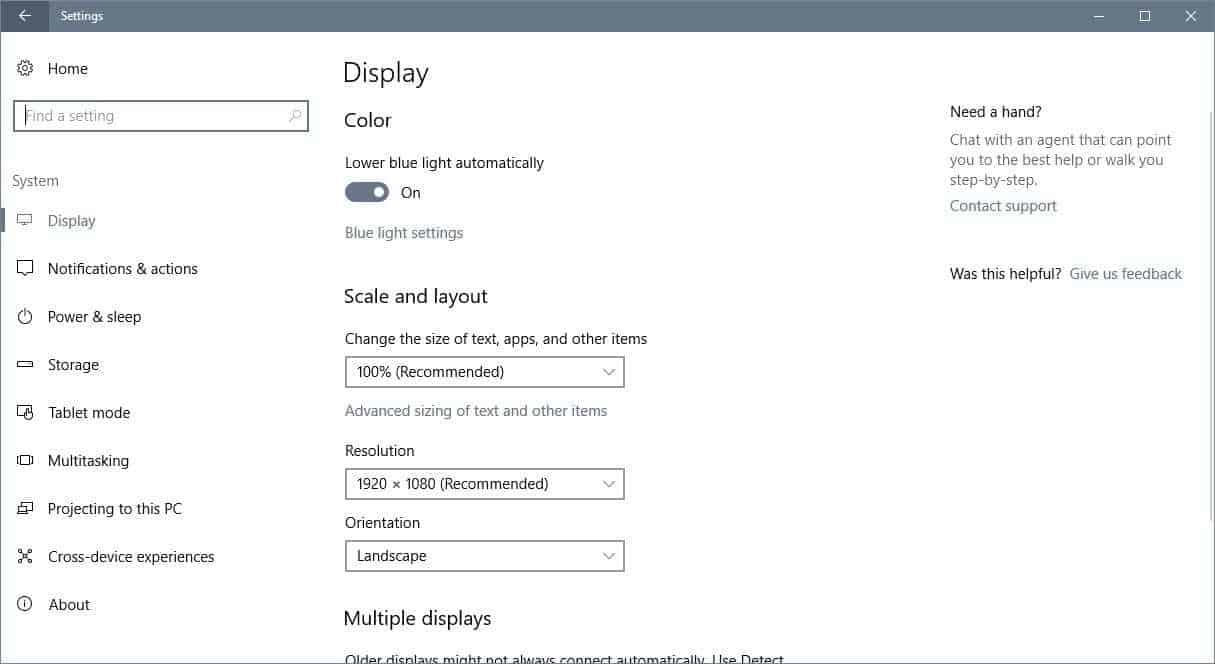Open Storage settings

click(x=73, y=364)
